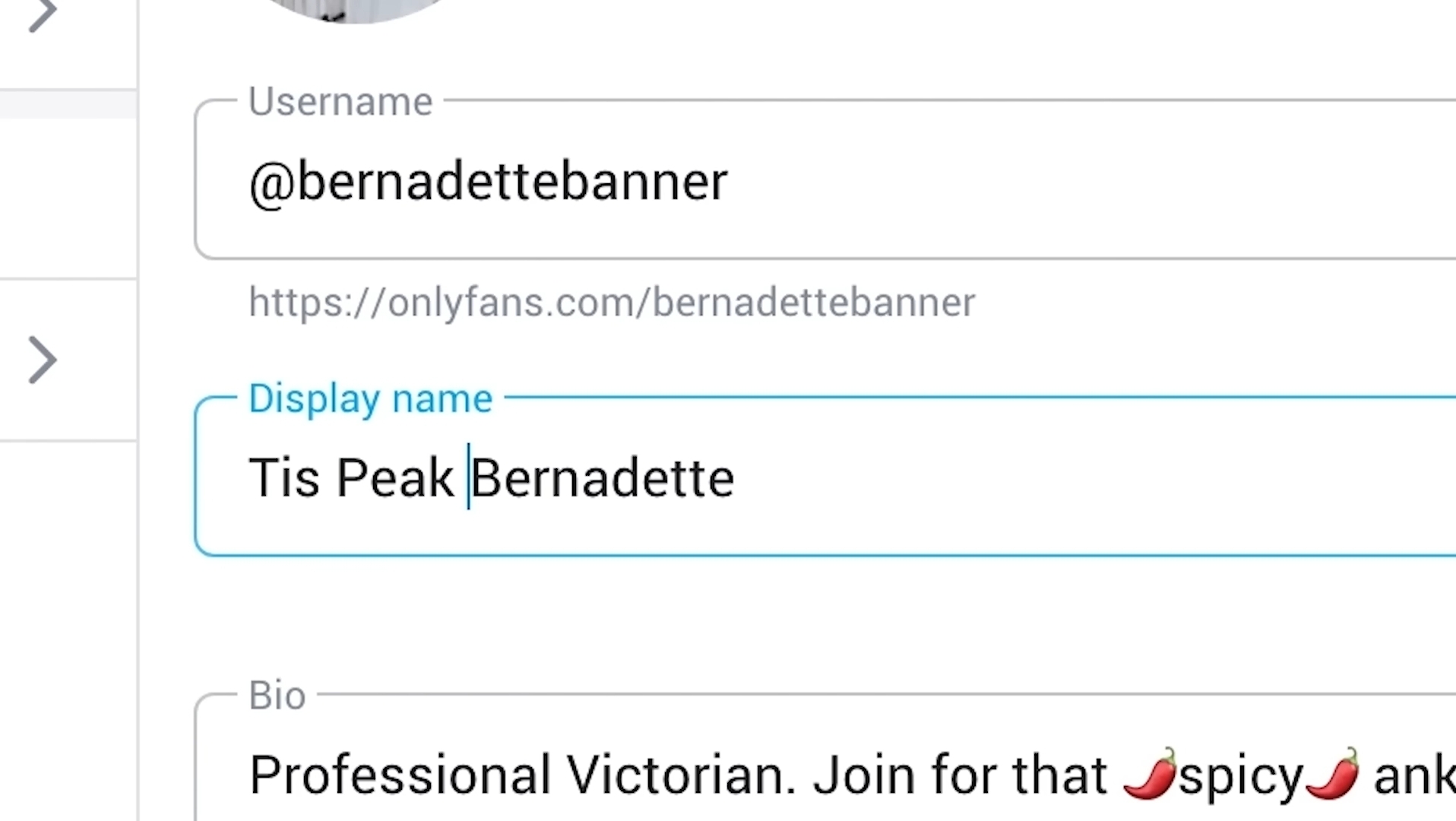The width and height of the screenshot is (1456, 821).
Task: Click the second chili pepper emoji
Action: coord(1333,773)
